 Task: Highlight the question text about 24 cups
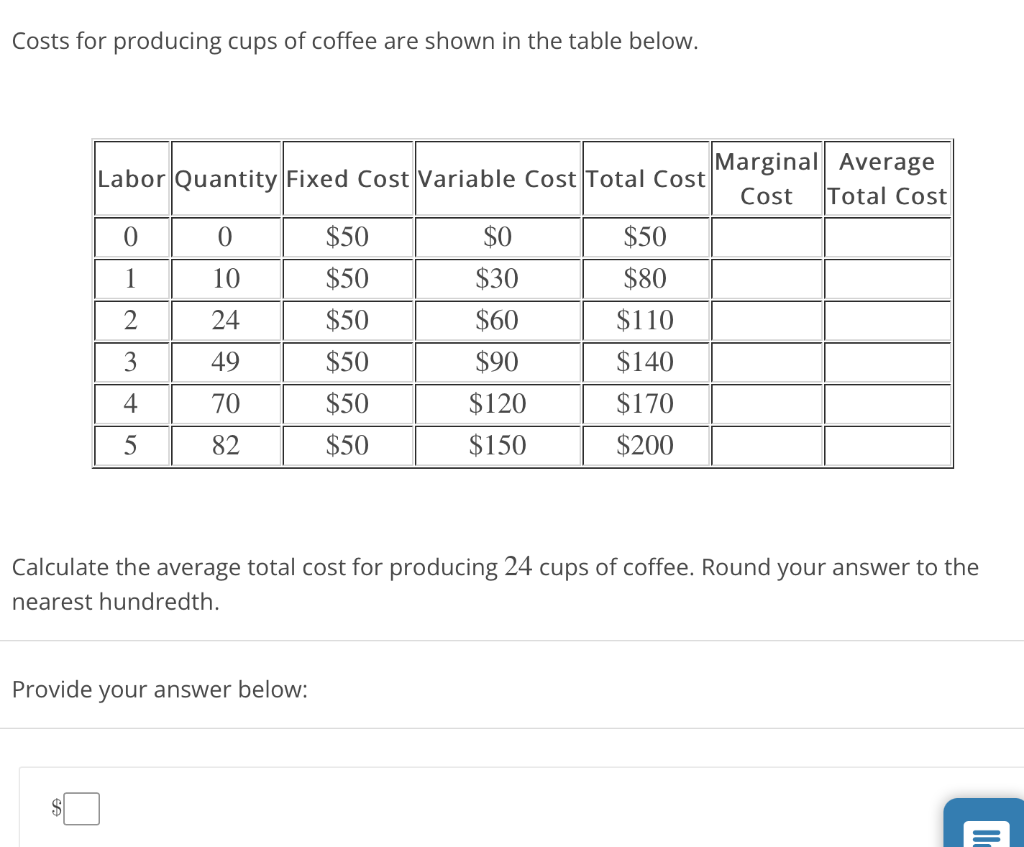pyautogui.click(x=495, y=584)
